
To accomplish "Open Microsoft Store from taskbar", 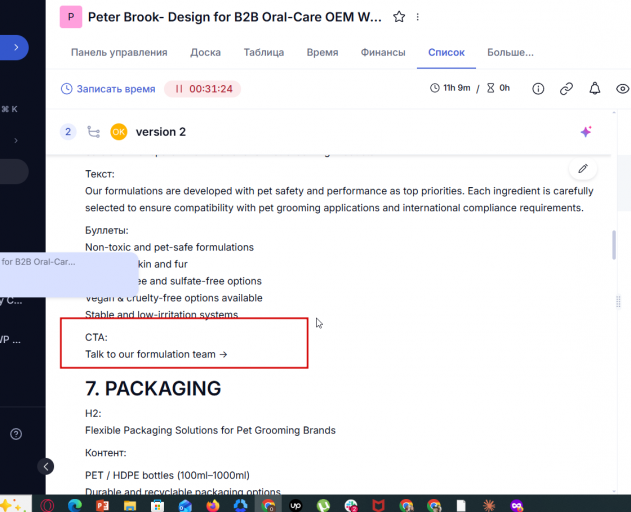I will (x=157, y=505).
